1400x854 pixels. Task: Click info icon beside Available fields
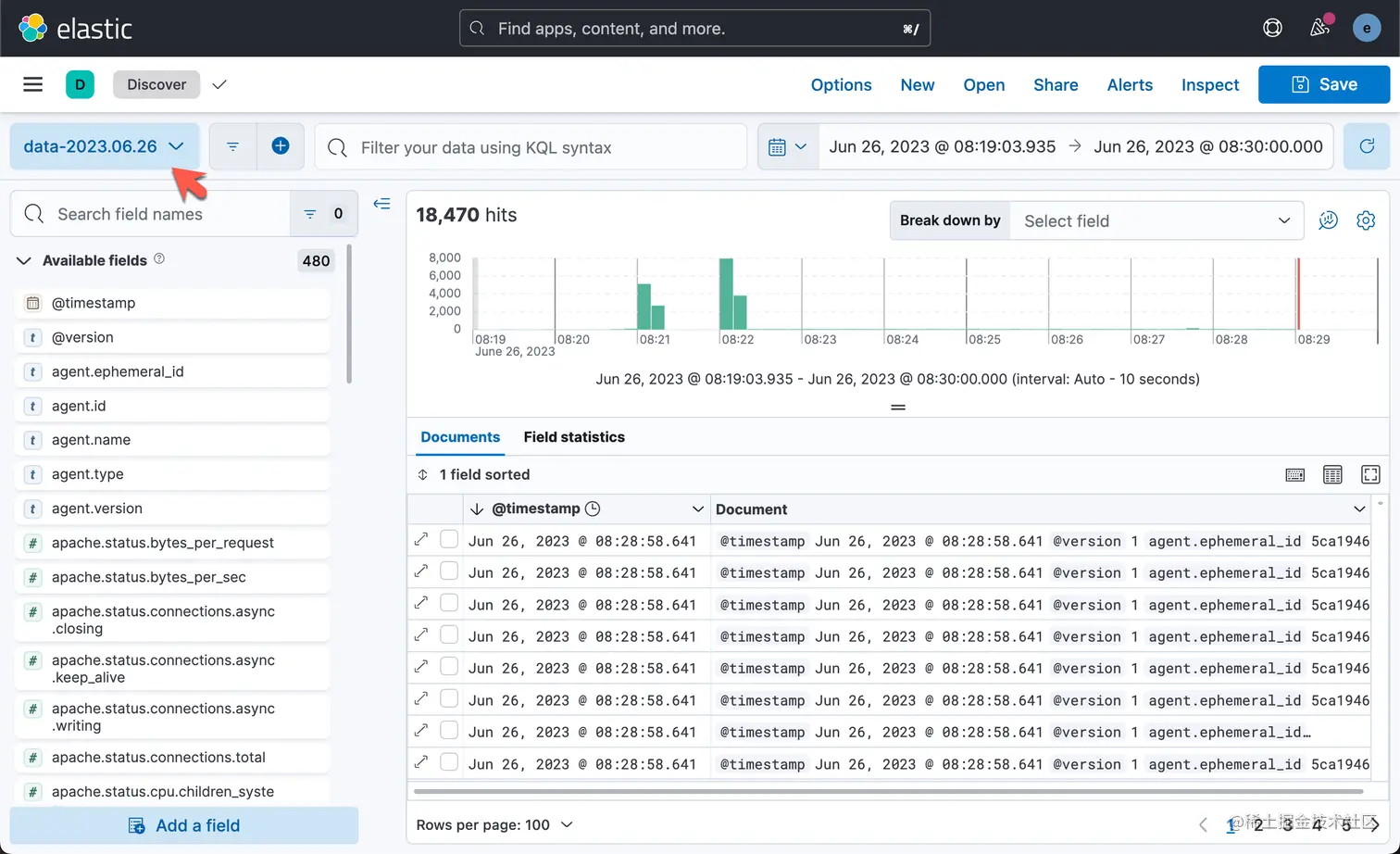[159, 259]
